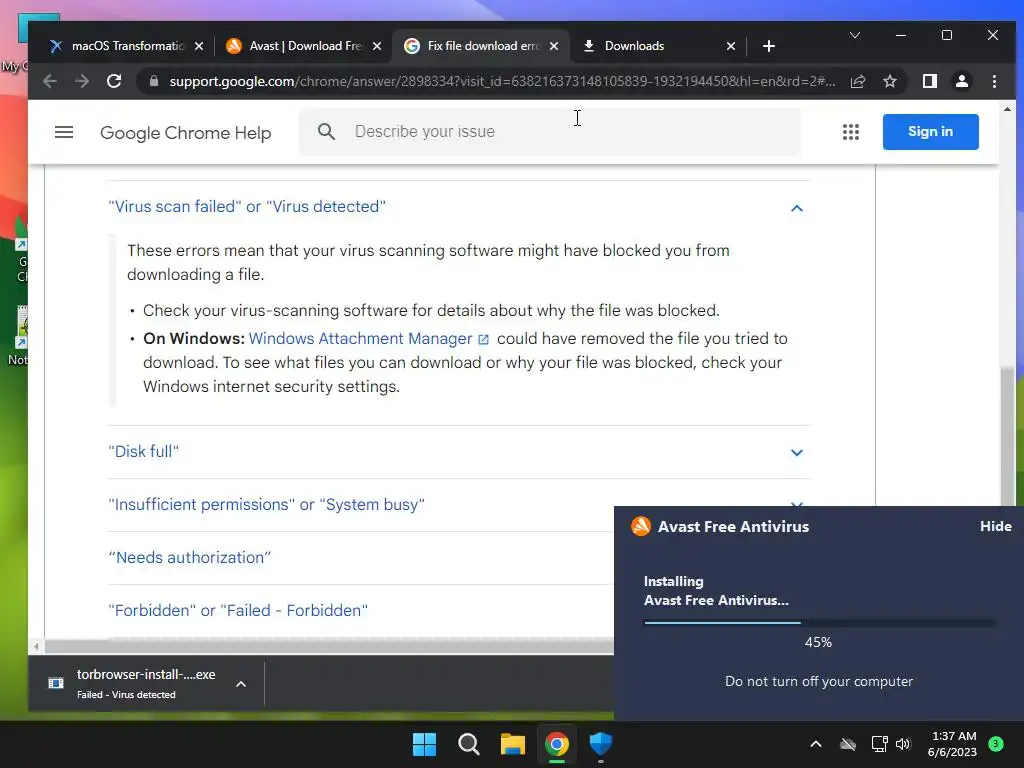Click the cloud sync tray icon
1024x768 pixels.
point(848,744)
